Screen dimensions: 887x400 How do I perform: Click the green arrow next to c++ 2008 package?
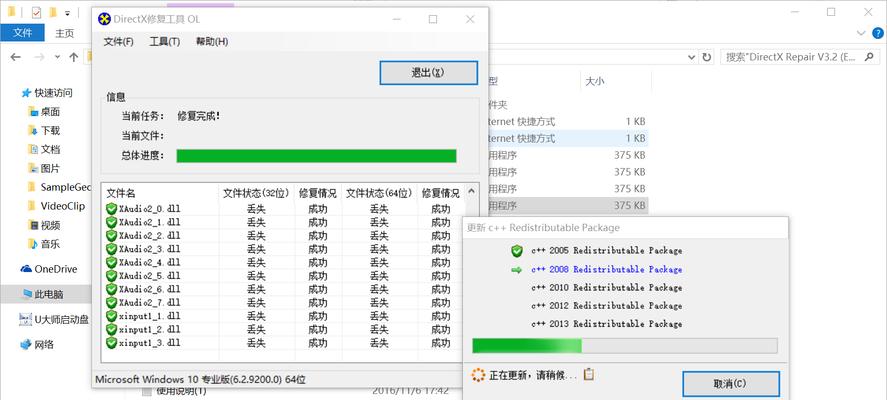coord(516,270)
